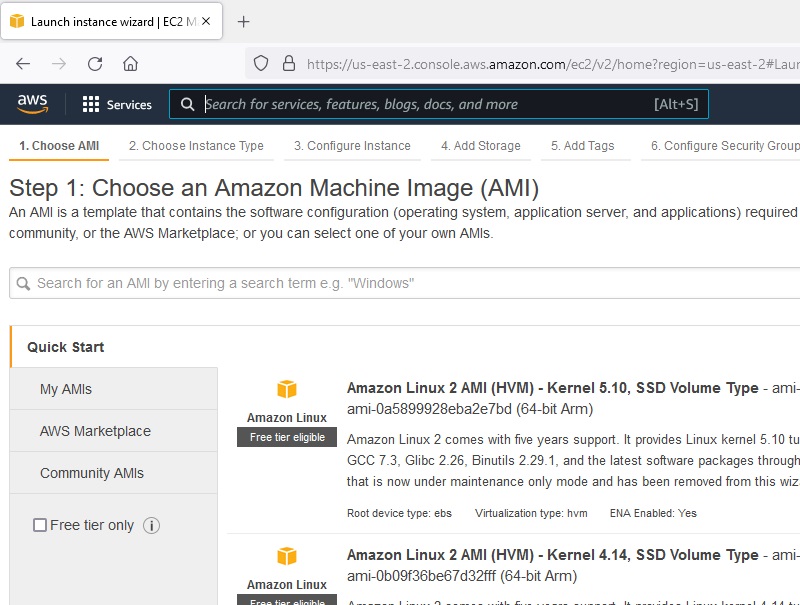
Task: Close the Launch instance wizard tab
Action: 206,21
